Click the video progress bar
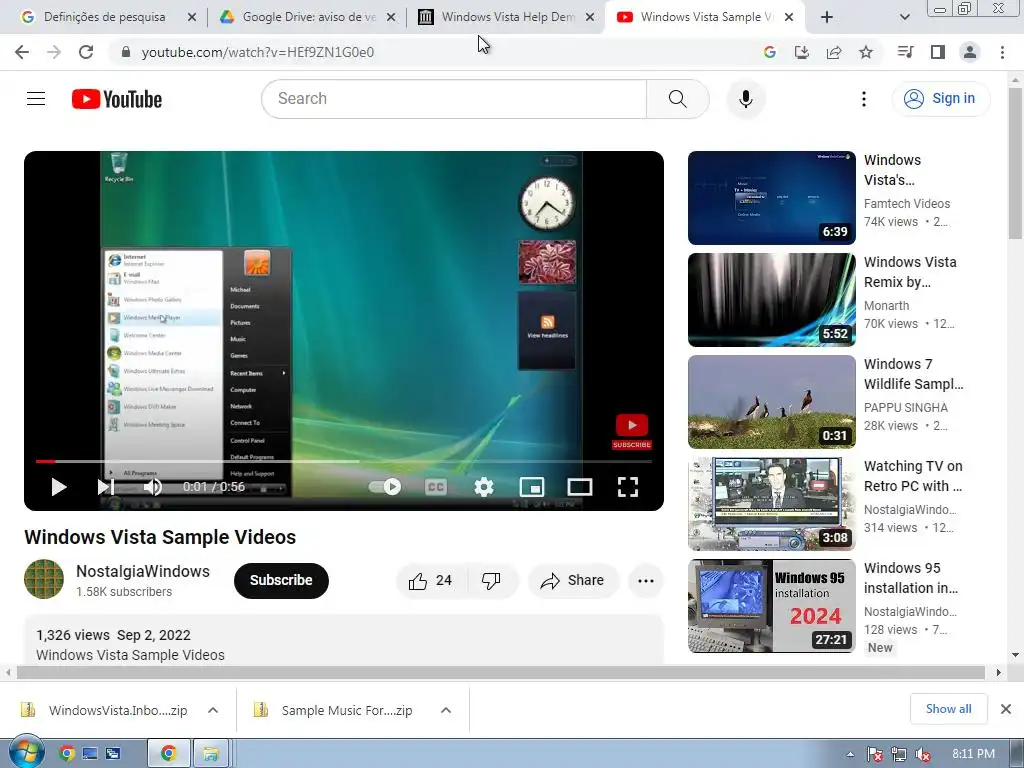Image resolution: width=1024 pixels, height=768 pixels. click(344, 461)
